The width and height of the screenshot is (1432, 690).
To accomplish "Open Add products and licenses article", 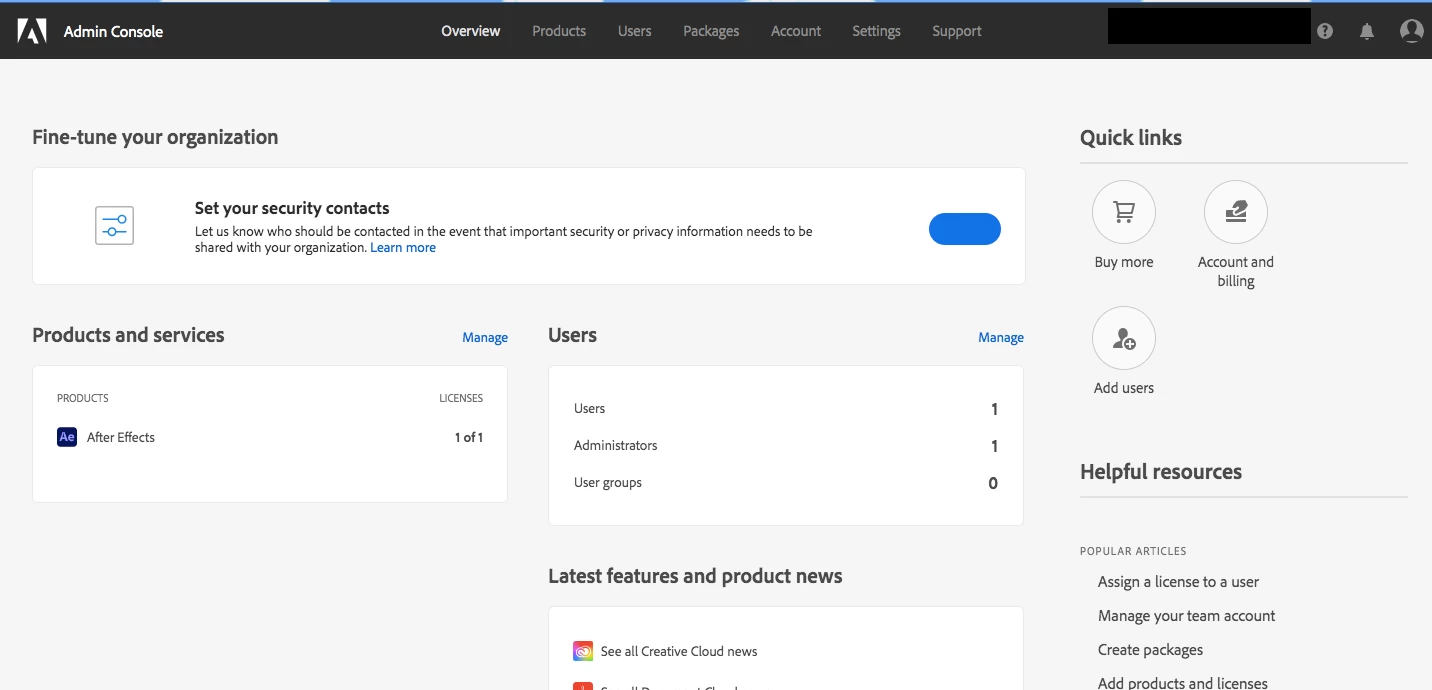I will click(1183, 683).
